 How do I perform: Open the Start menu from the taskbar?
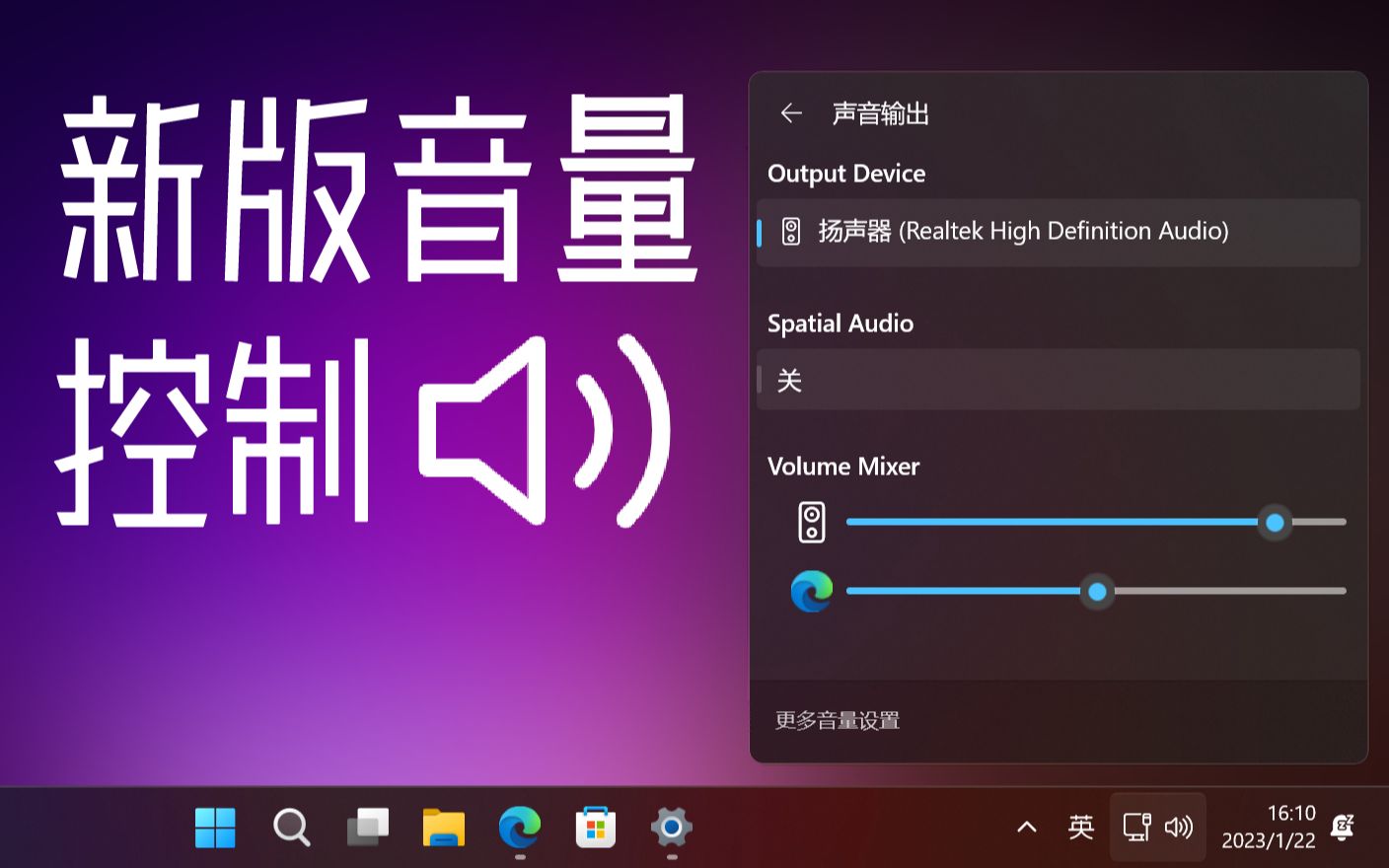coord(215,828)
